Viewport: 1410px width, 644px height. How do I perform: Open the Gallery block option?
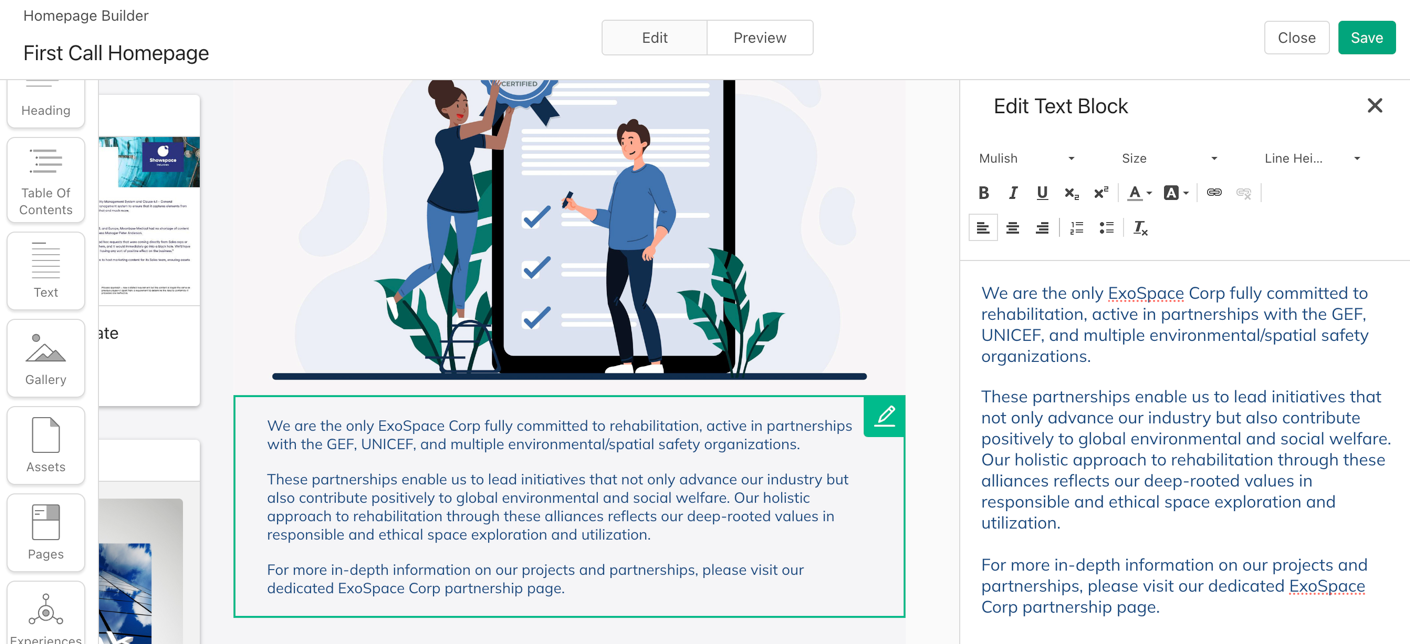46,358
